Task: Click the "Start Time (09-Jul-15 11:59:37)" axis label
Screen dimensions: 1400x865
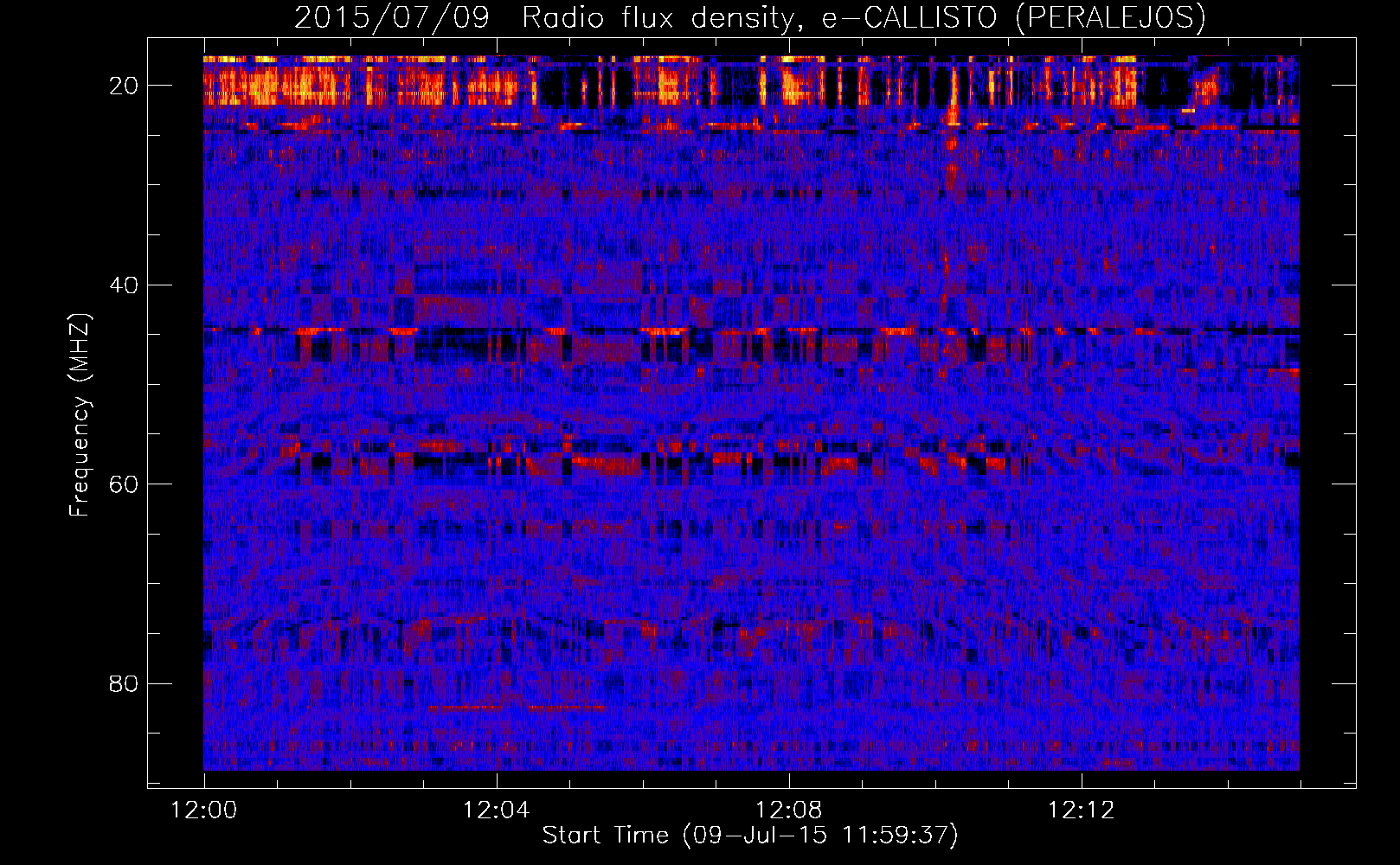Action: [750, 836]
